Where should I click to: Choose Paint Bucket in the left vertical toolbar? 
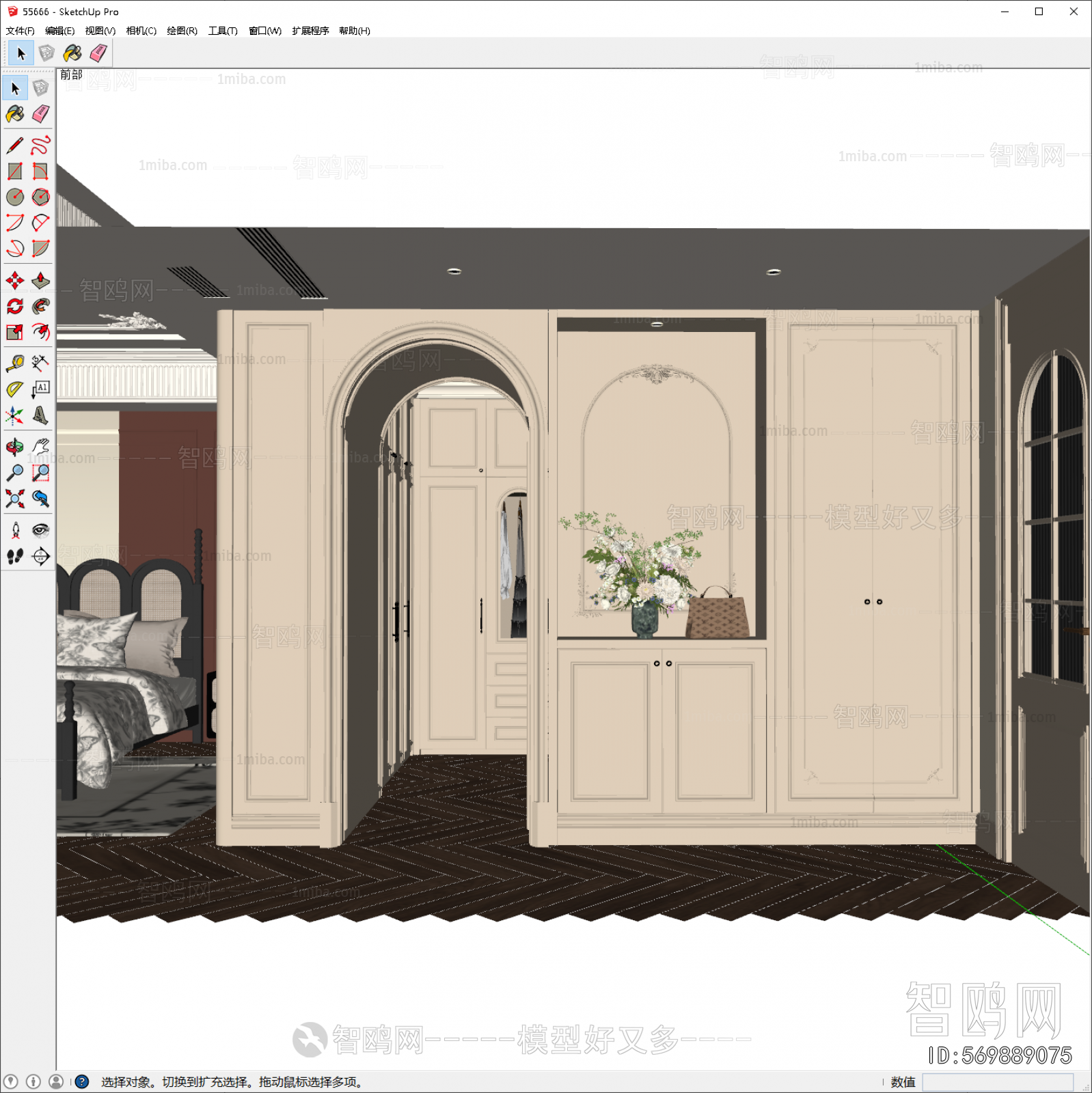click(15, 114)
